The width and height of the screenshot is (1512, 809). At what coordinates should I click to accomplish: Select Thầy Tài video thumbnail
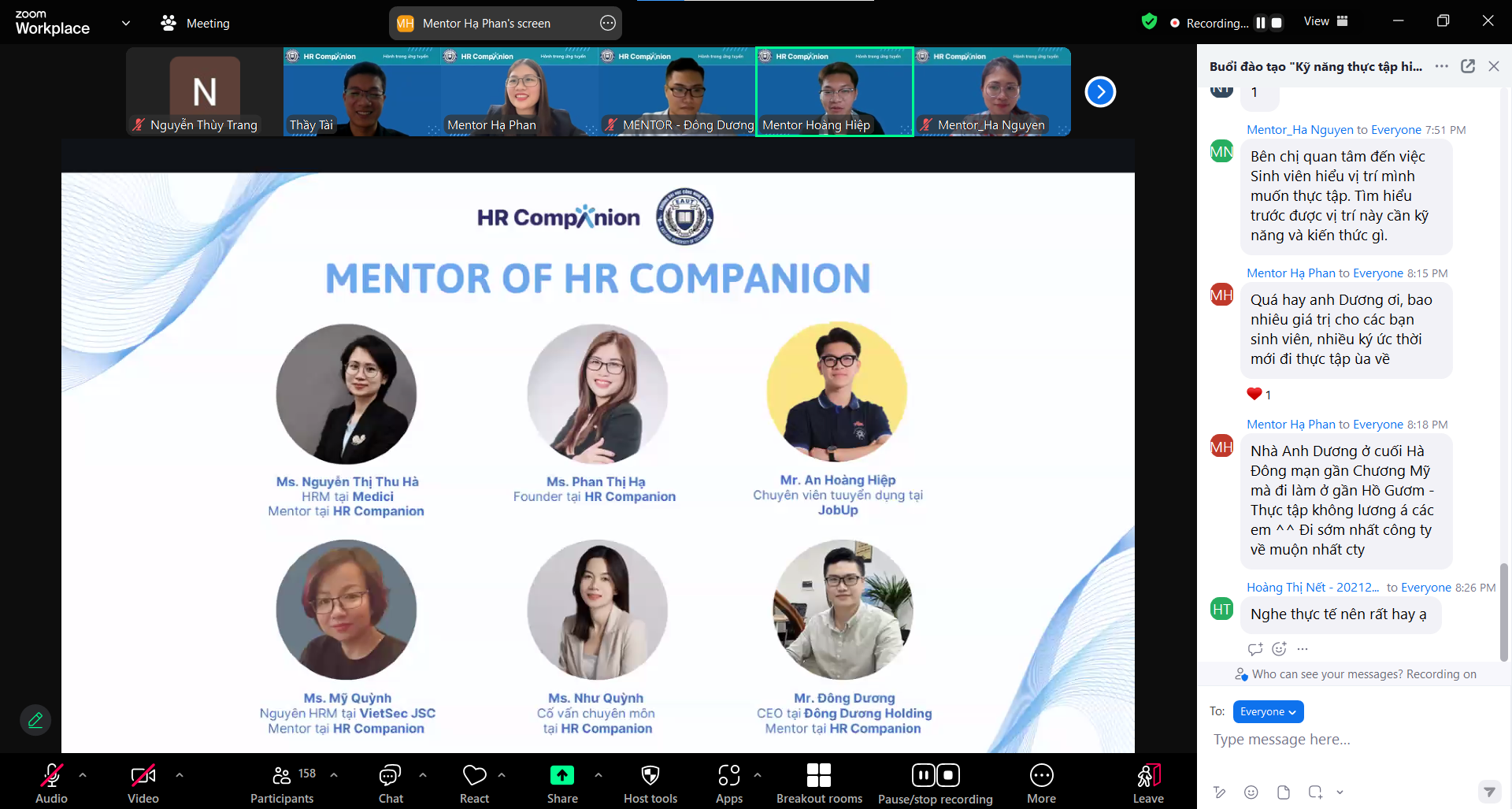pyautogui.click(x=362, y=91)
